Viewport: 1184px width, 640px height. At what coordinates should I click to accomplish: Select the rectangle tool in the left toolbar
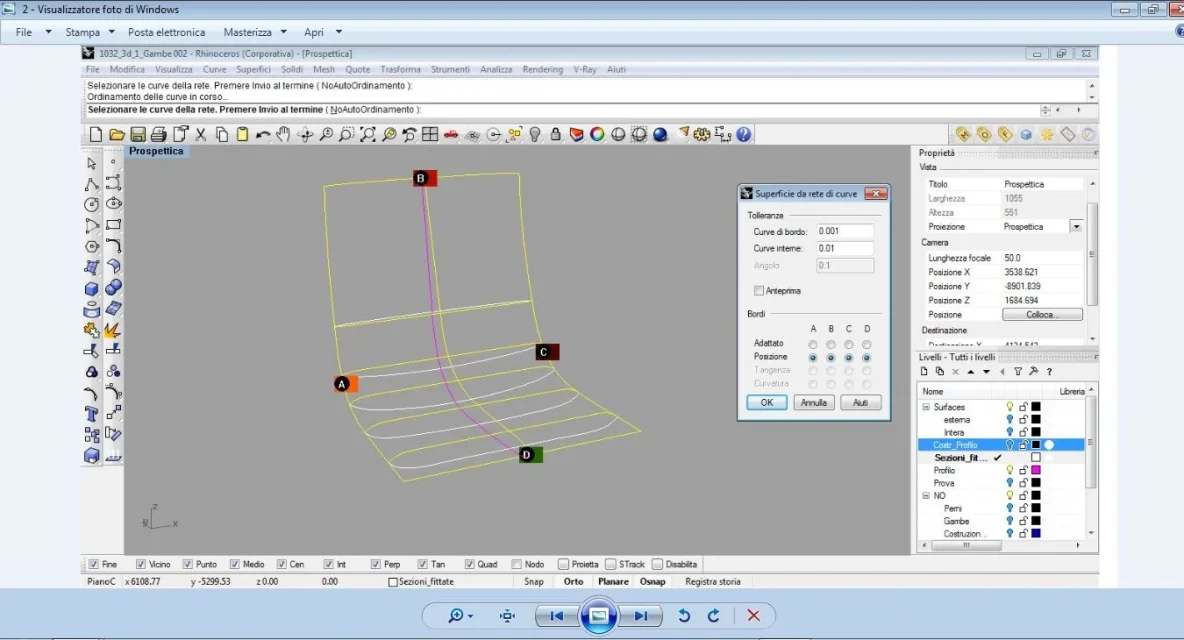coord(113,225)
